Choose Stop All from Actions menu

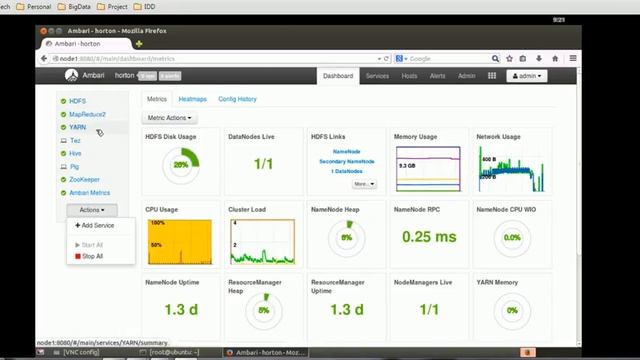89,256
